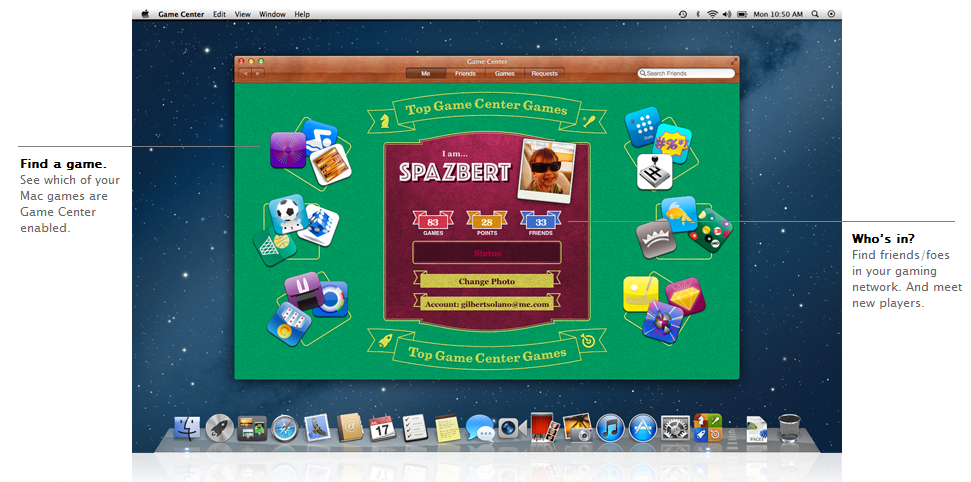
Task: Open the gear shifter racing game icon
Action: [655, 172]
